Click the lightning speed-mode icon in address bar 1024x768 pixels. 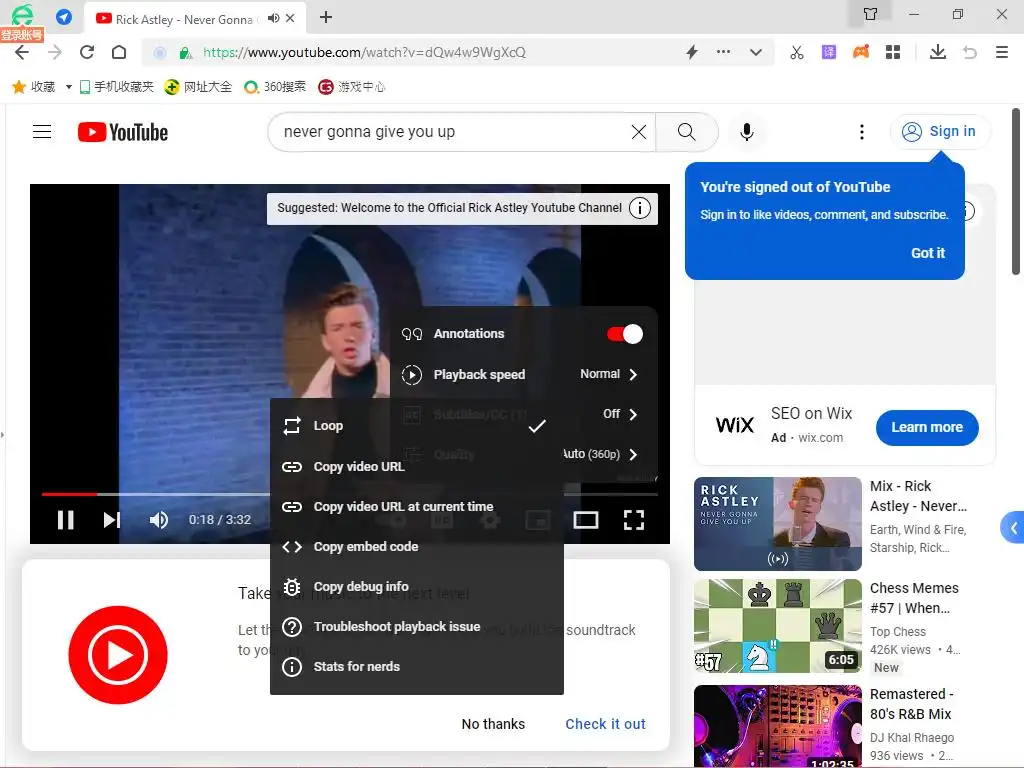click(x=692, y=52)
